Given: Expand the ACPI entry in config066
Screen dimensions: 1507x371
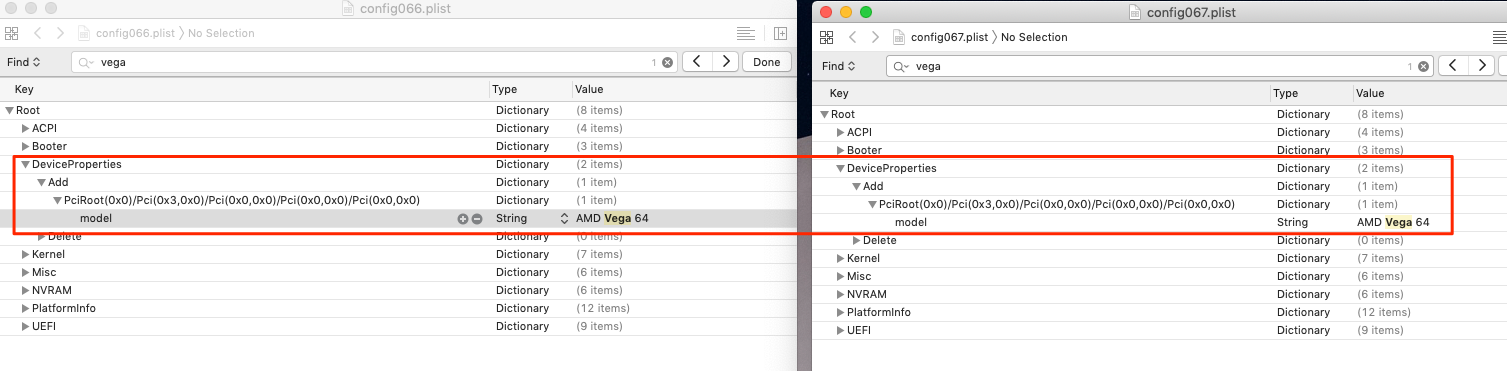Looking at the screenshot, I should pyautogui.click(x=26, y=128).
